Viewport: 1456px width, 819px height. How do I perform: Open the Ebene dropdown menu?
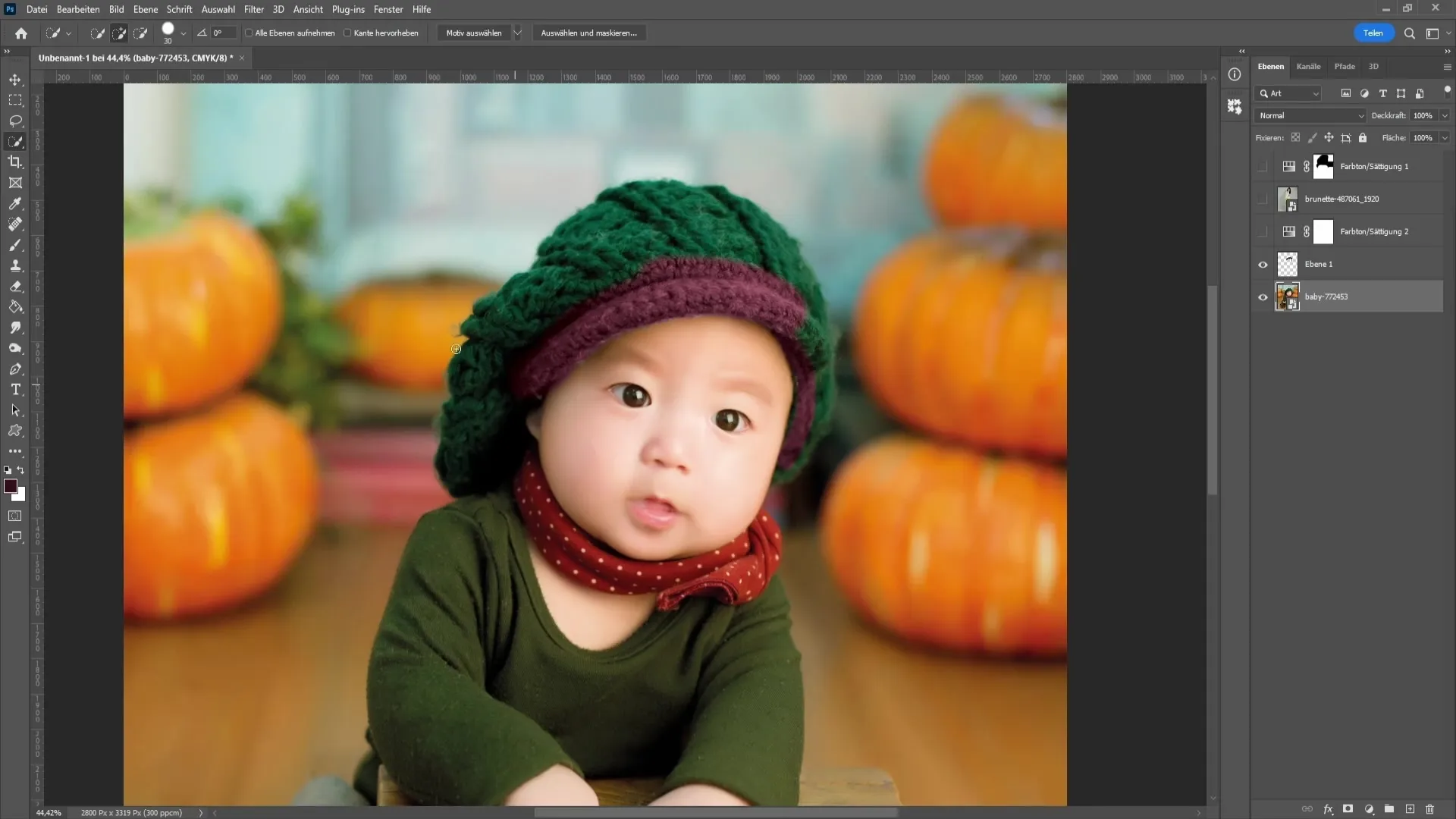[x=145, y=9]
